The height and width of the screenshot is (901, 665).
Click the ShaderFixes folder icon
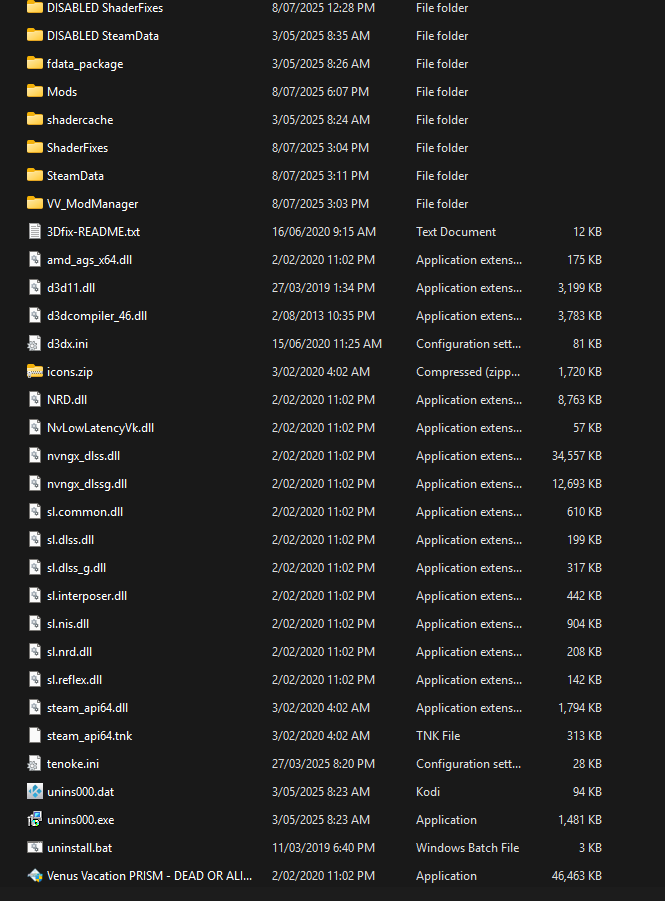click(x=34, y=148)
